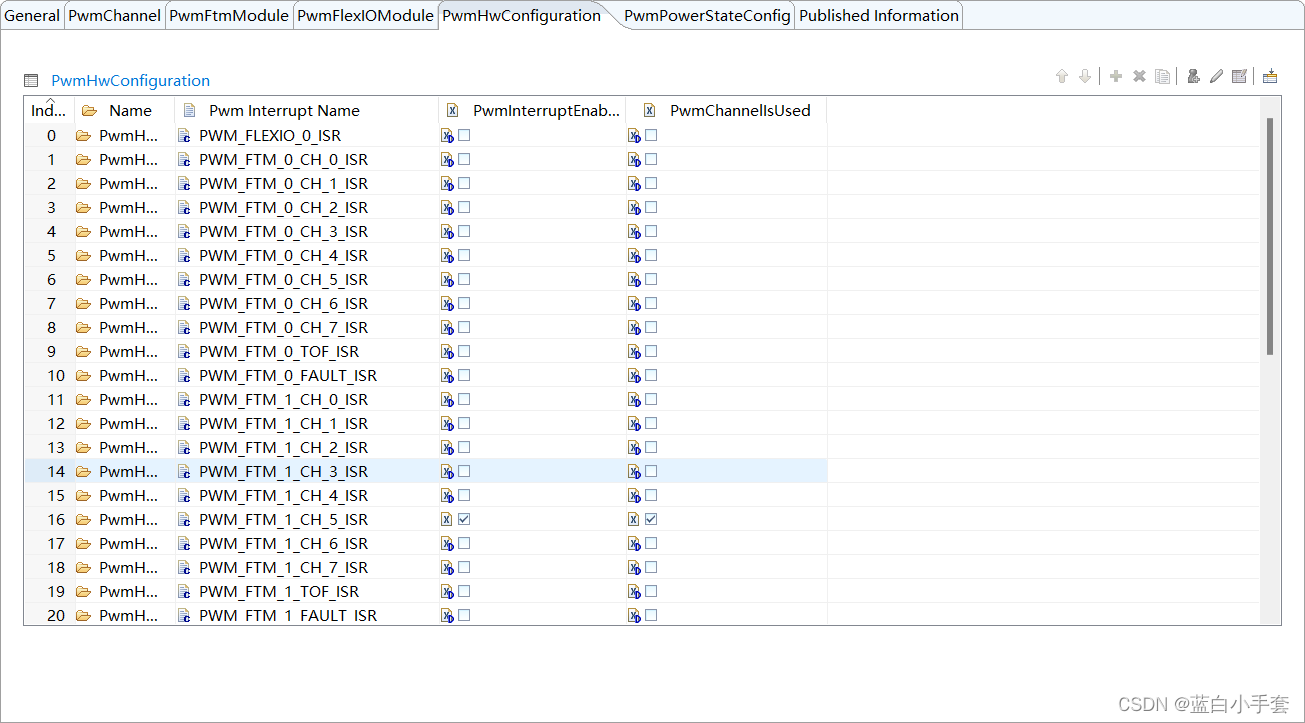
Task: Click file icon beside PWM_FTM_0_TOF_ISR
Action: [x=184, y=351]
